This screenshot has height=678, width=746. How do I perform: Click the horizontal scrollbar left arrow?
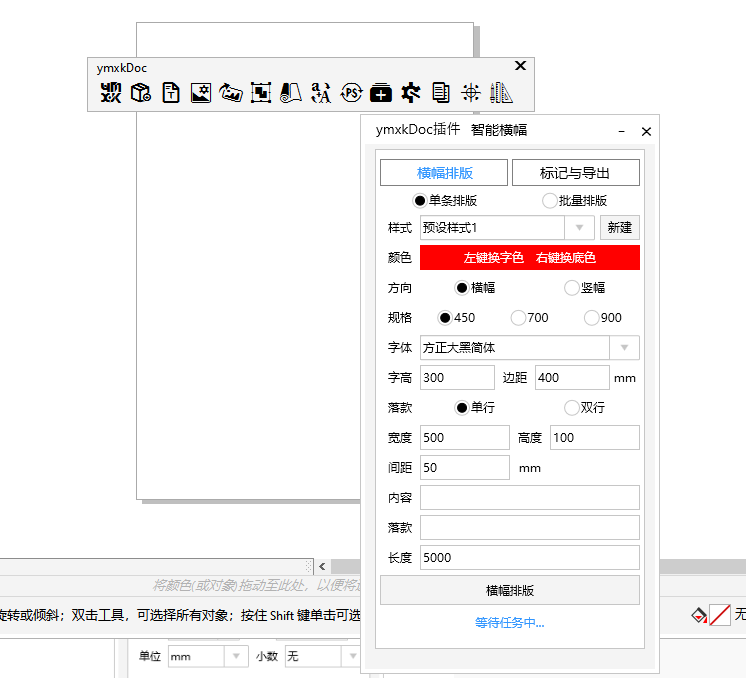pos(322,566)
